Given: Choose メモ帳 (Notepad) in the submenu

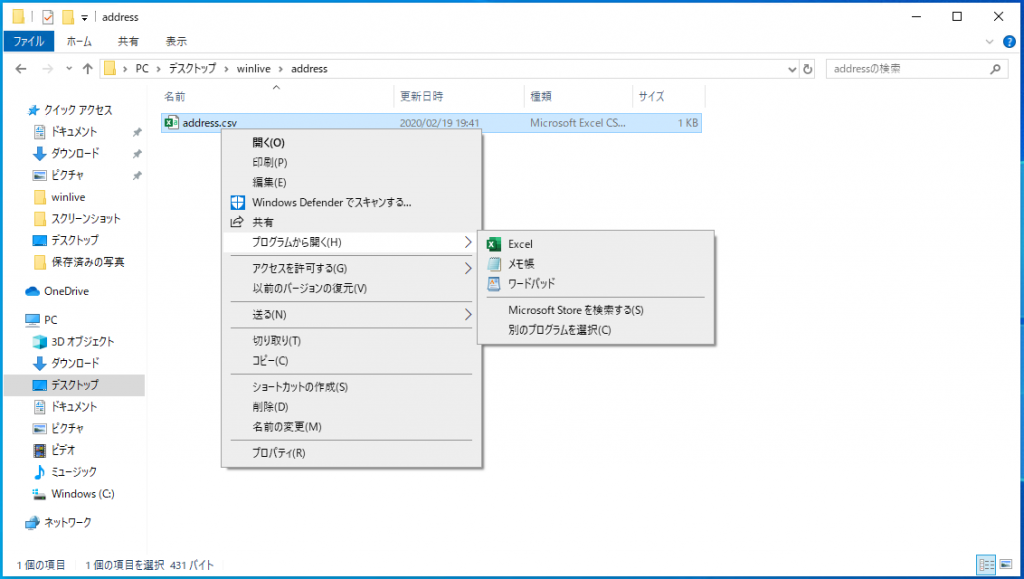Looking at the screenshot, I should coord(522,264).
